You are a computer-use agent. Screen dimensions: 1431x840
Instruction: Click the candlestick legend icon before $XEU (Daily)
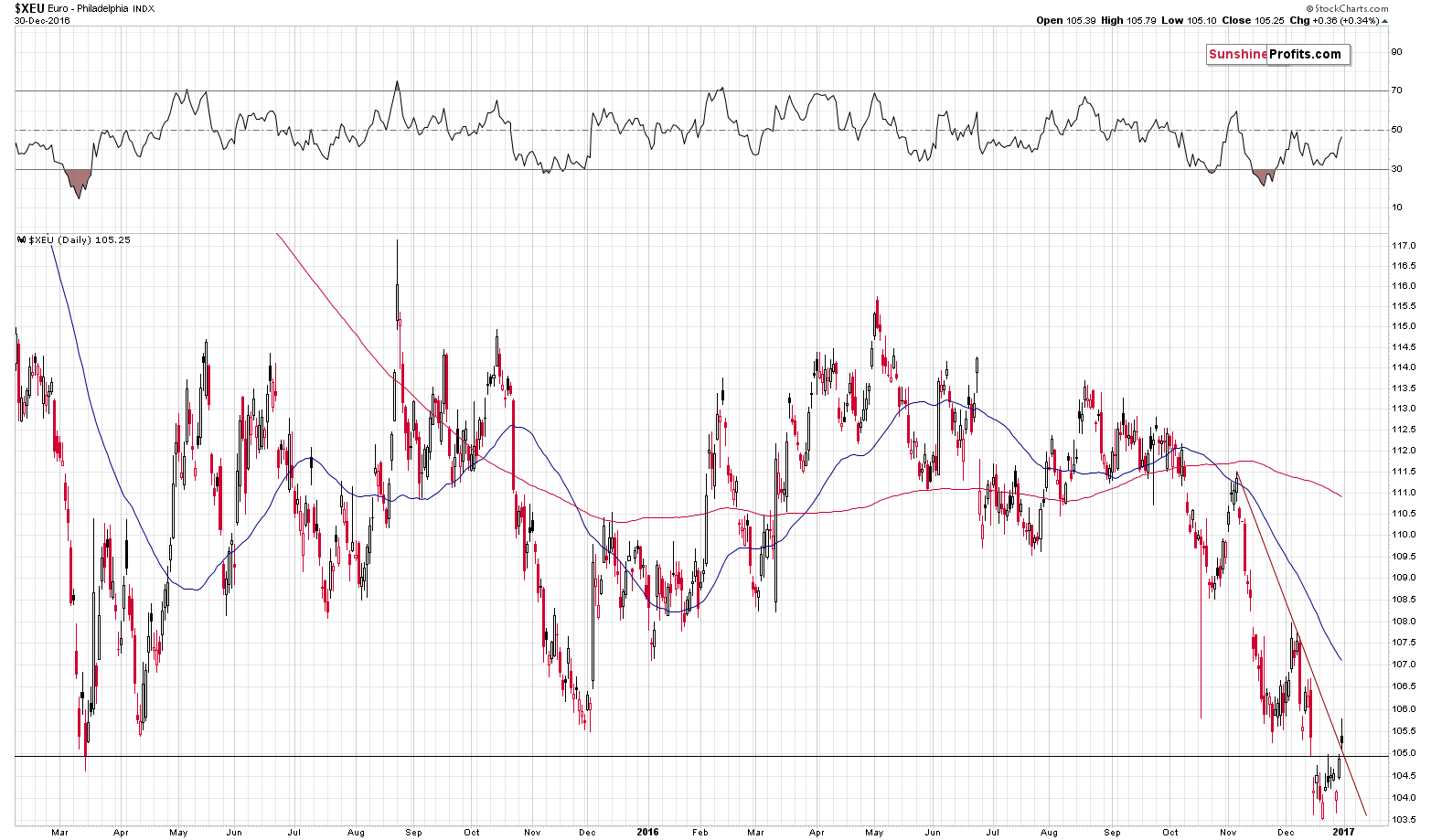pyautogui.click(x=22, y=239)
